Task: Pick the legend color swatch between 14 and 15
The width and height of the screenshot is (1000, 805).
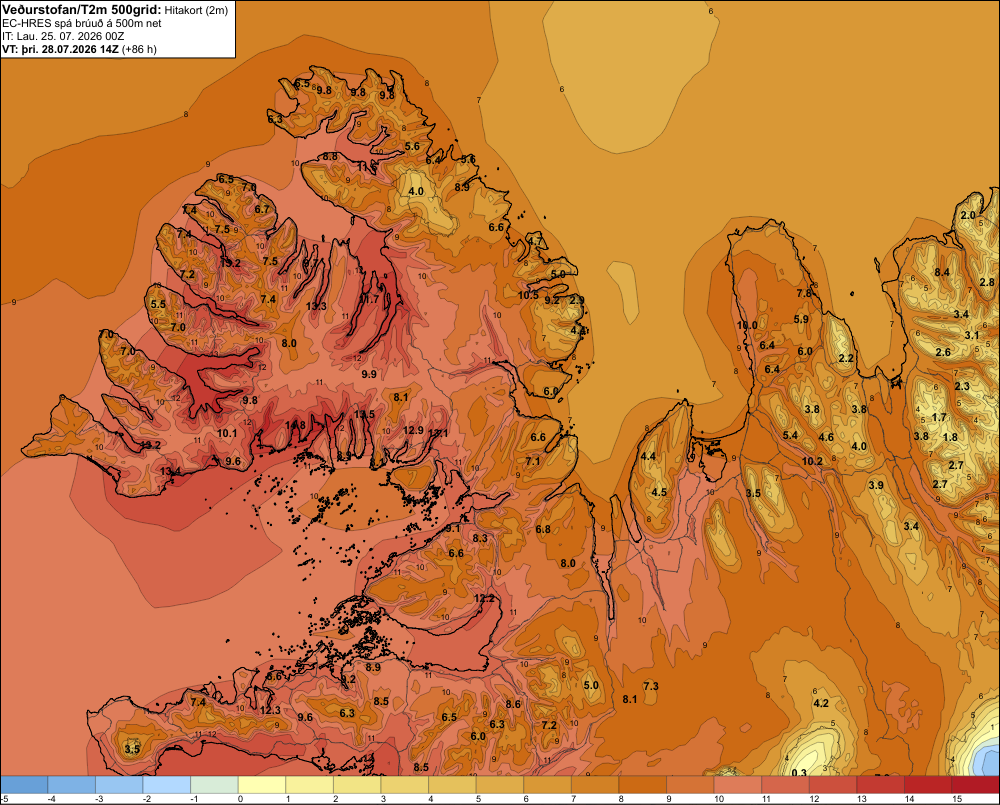Action: [927, 784]
